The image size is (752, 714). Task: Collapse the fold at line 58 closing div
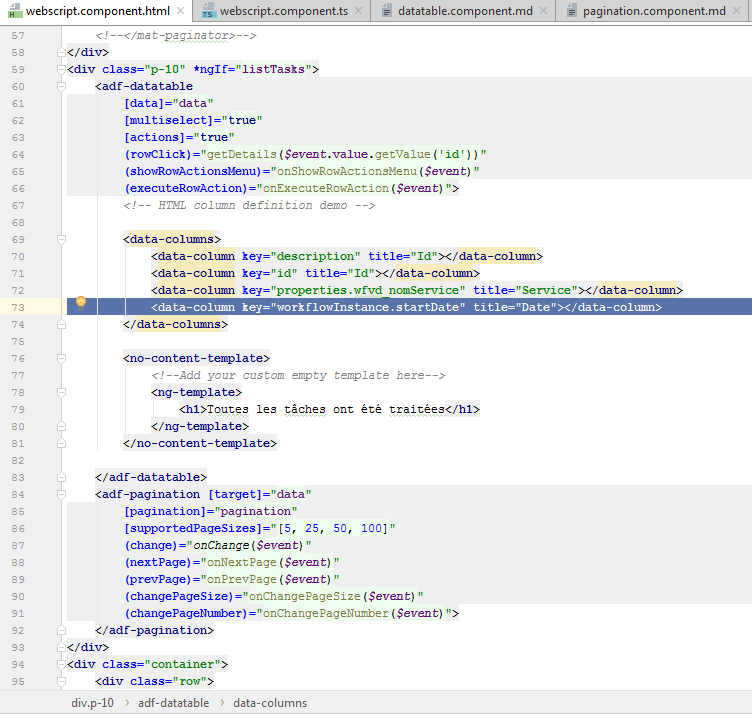pyautogui.click(x=61, y=52)
